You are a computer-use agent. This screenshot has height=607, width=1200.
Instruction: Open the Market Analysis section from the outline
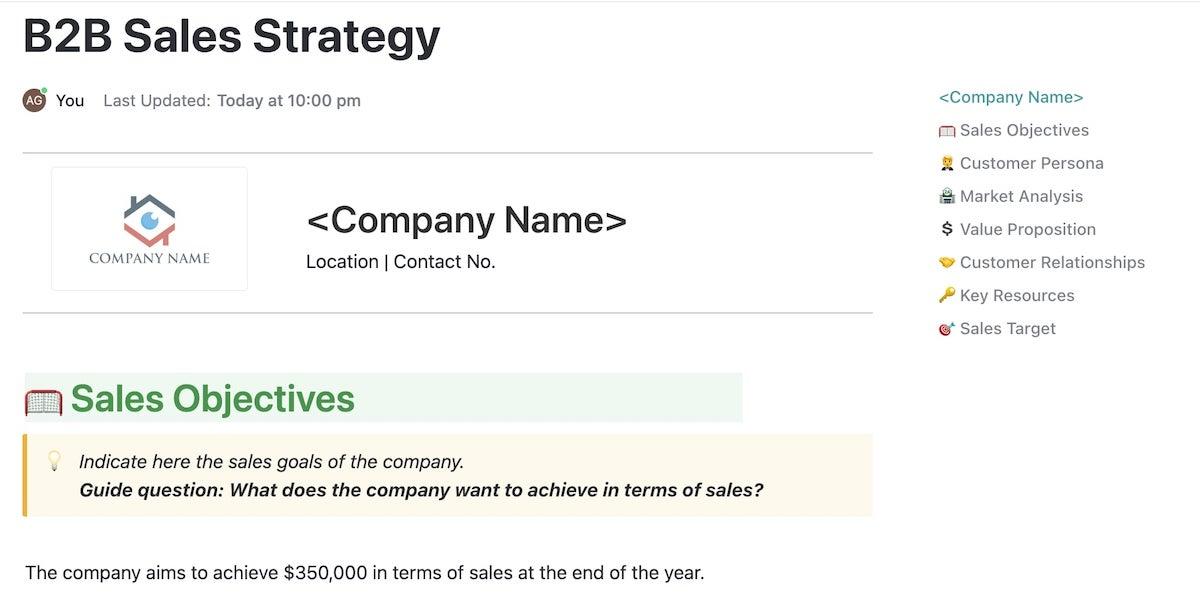(1021, 197)
